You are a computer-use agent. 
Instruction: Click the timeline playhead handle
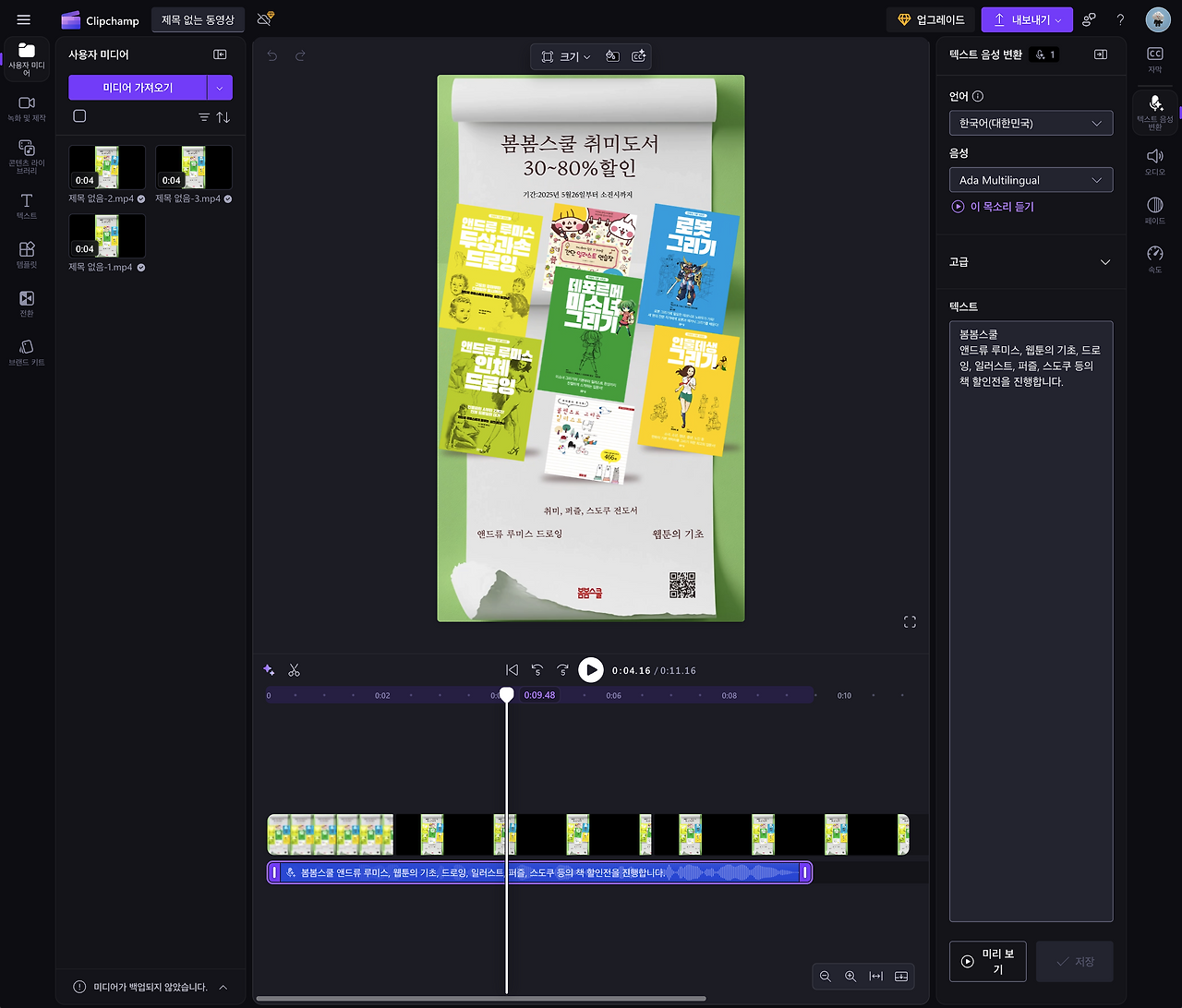tap(507, 694)
